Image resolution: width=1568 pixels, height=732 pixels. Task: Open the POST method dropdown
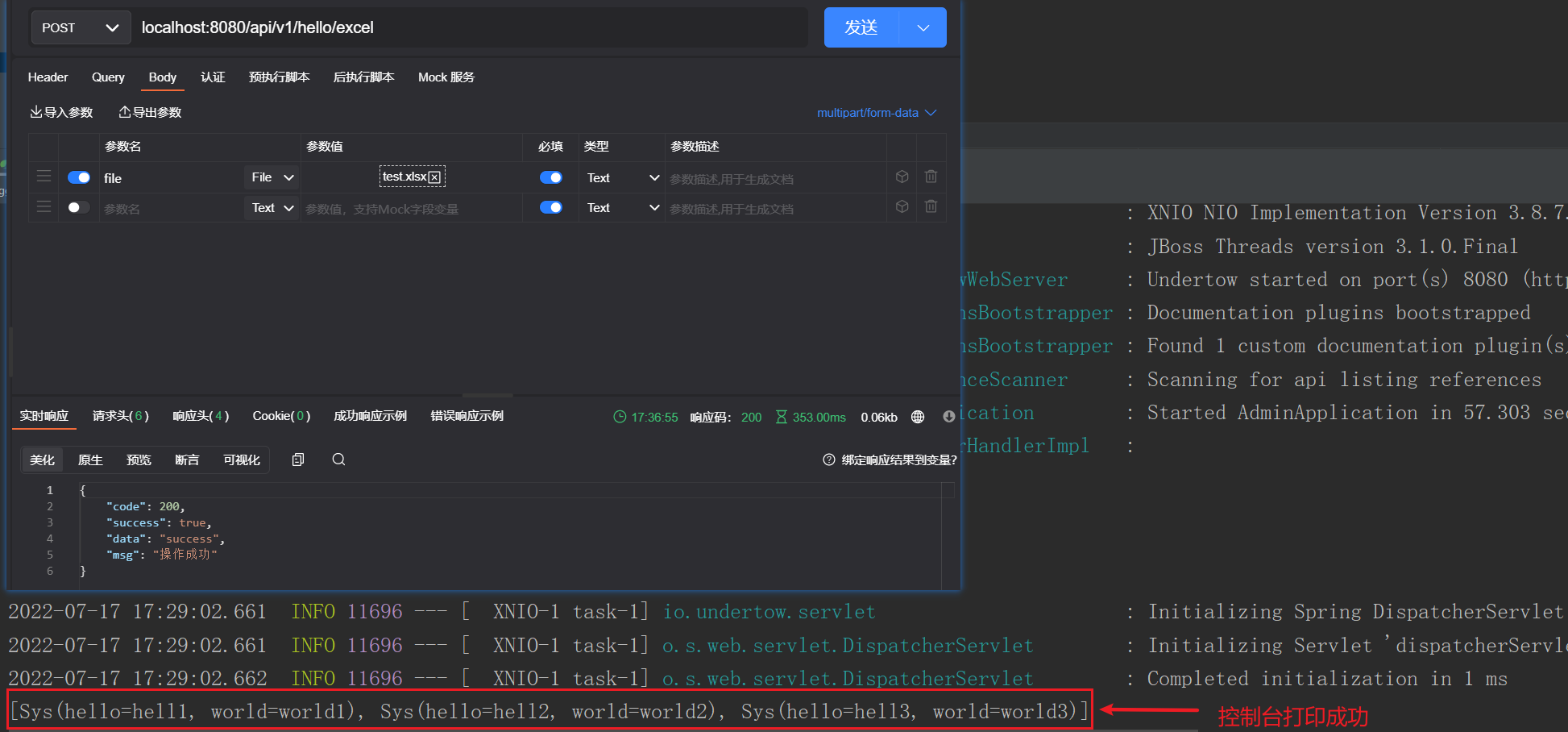pos(81,27)
